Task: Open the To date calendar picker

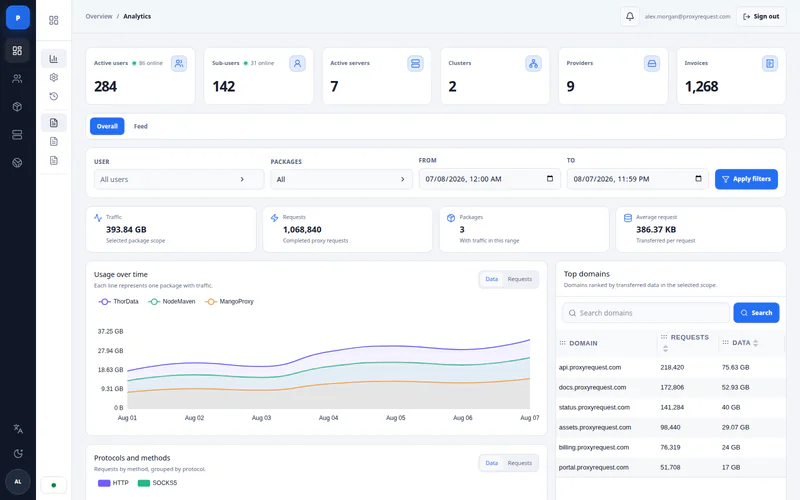Action: (698, 179)
